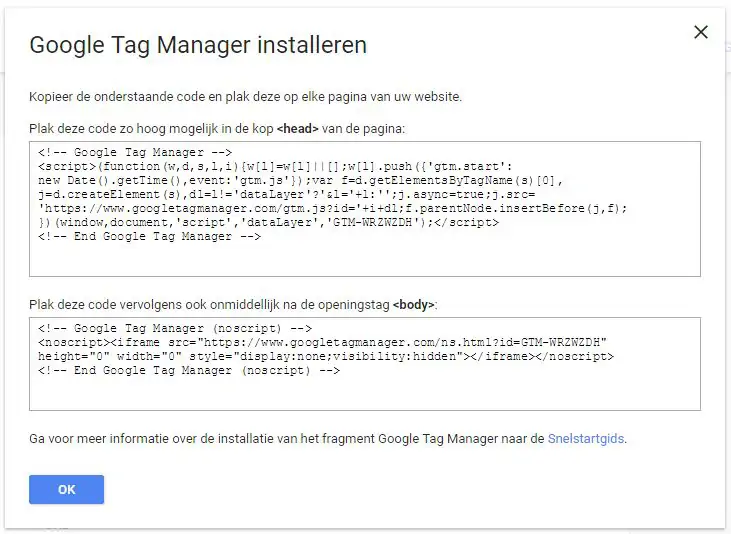Click the line containing 'GTM-WRZWZDH' in head snippet
This screenshot has height=534, width=731.
click(x=269, y=222)
